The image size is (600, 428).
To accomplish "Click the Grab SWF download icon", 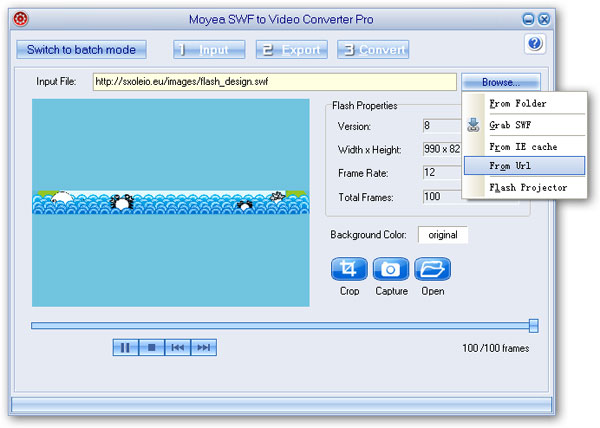I will point(473,125).
